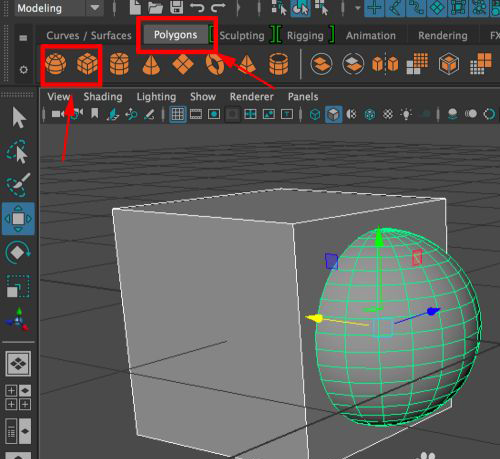Create a polygon pyramid
Viewport: 500px width, 459px height.
pyautogui.click(x=247, y=64)
